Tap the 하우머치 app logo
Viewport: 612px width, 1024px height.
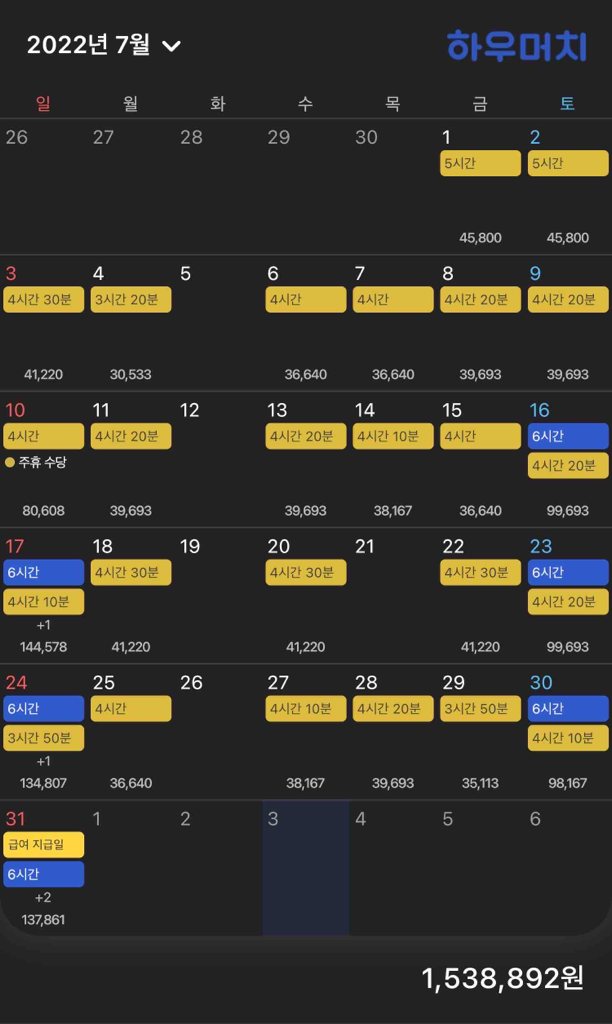(516, 45)
